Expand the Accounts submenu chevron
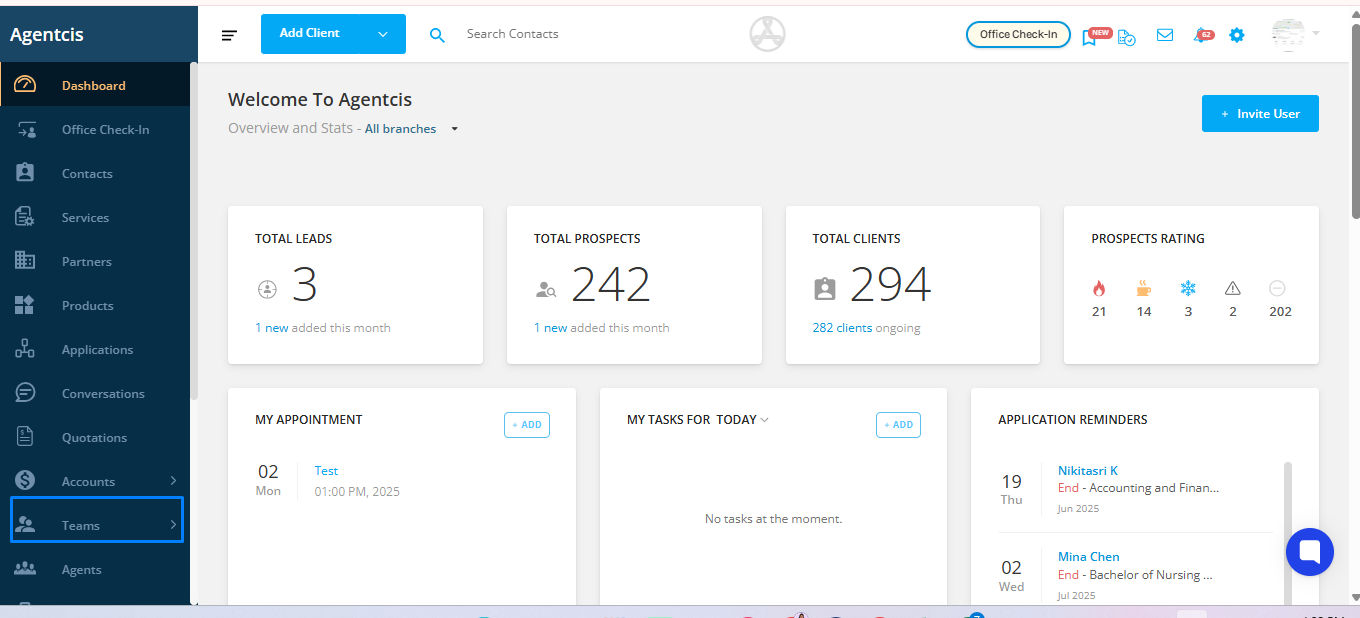This screenshot has width=1360, height=618. [173, 481]
